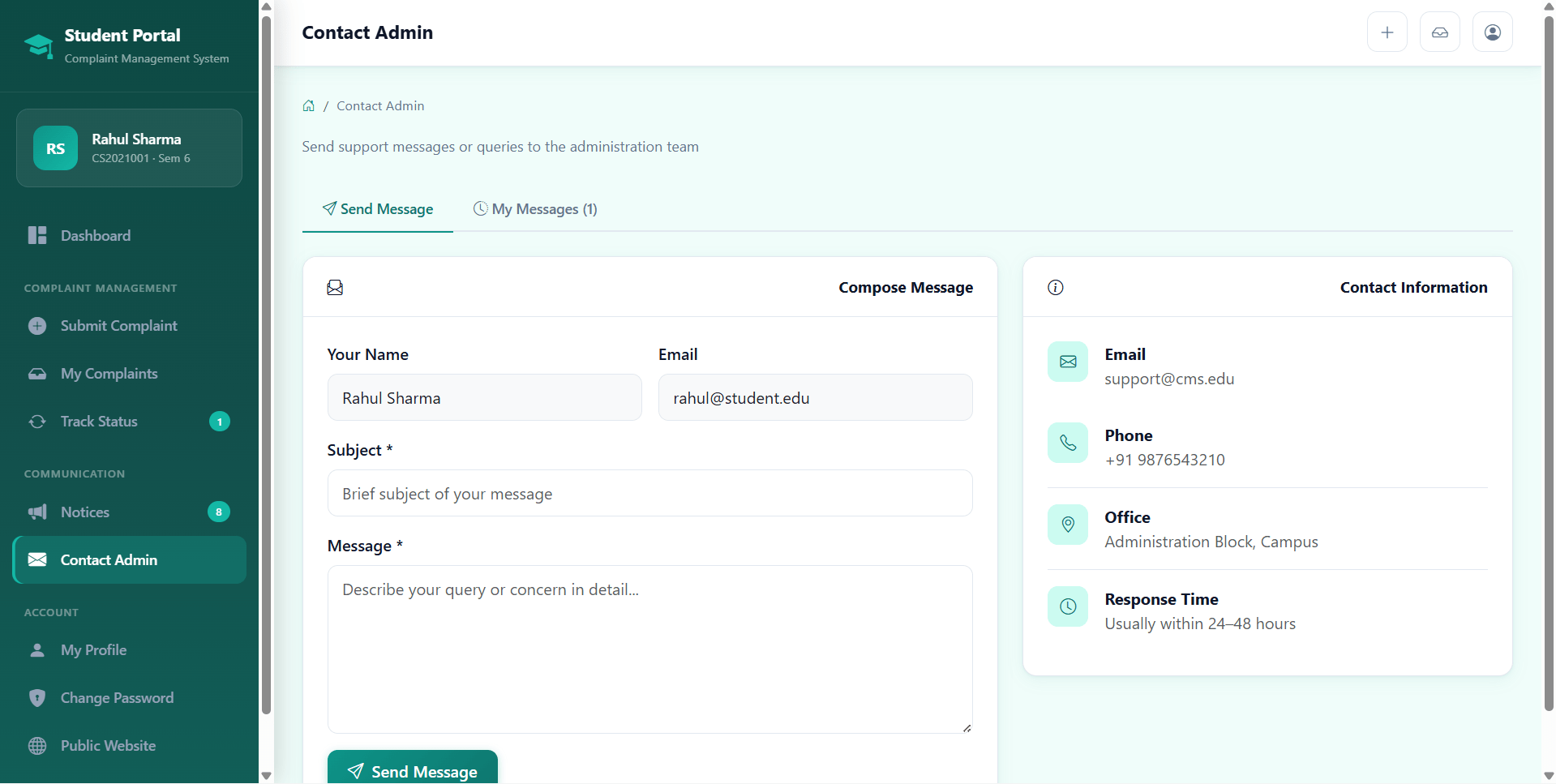Click Administration Block, Campus text
Screen dimensions: 1556x784
click(1211, 542)
